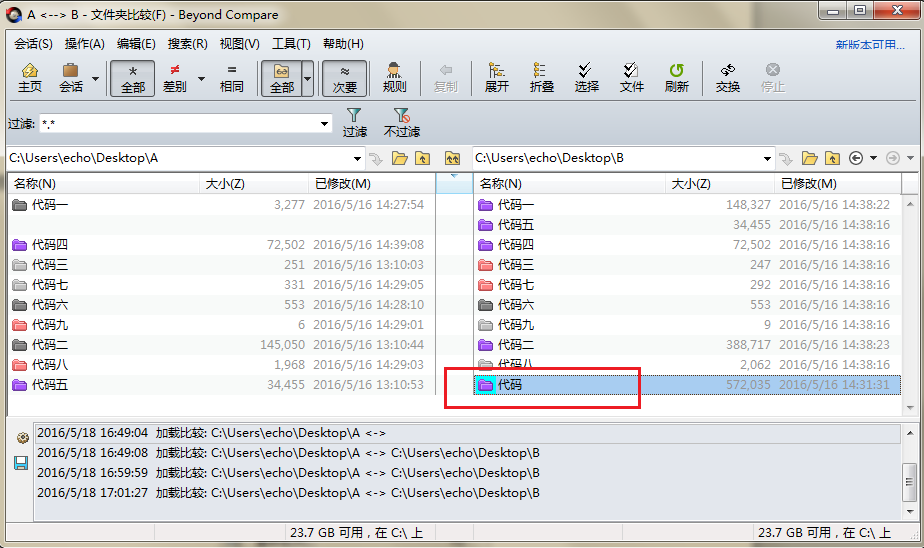Click the set-both-sides base folder icon

click(x=452, y=159)
